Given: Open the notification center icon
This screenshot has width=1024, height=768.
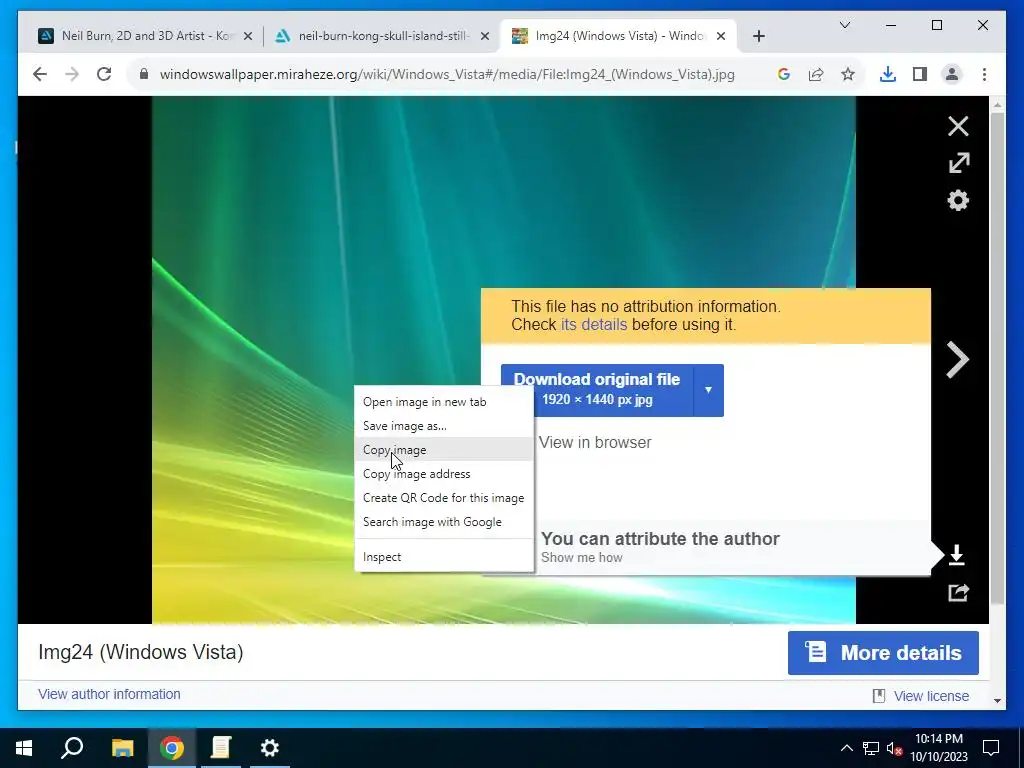Looking at the screenshot, I should pyautogui.click(x=991, y=748).
